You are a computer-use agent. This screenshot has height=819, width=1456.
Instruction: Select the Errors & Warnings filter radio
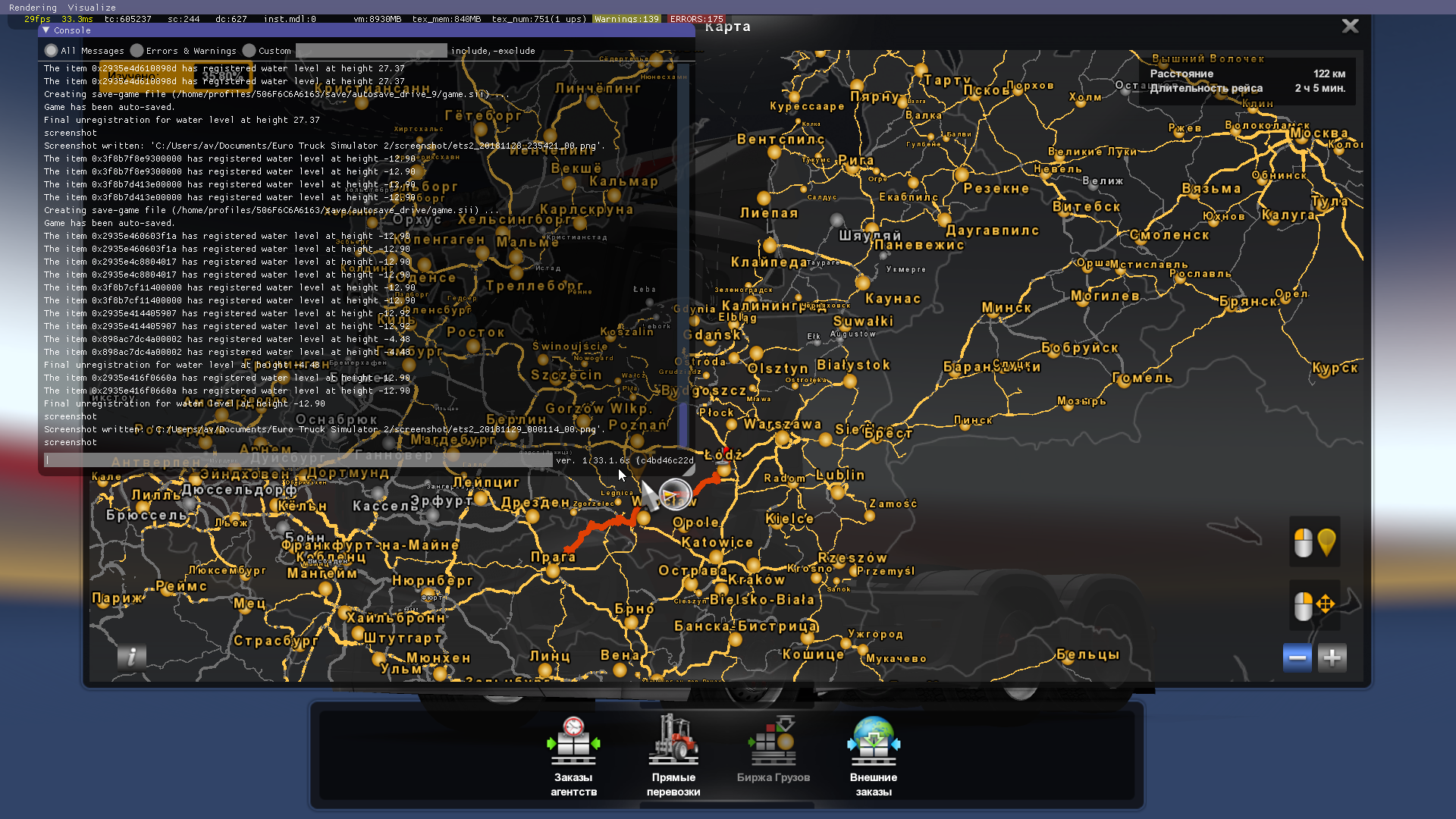pos(136,51)
